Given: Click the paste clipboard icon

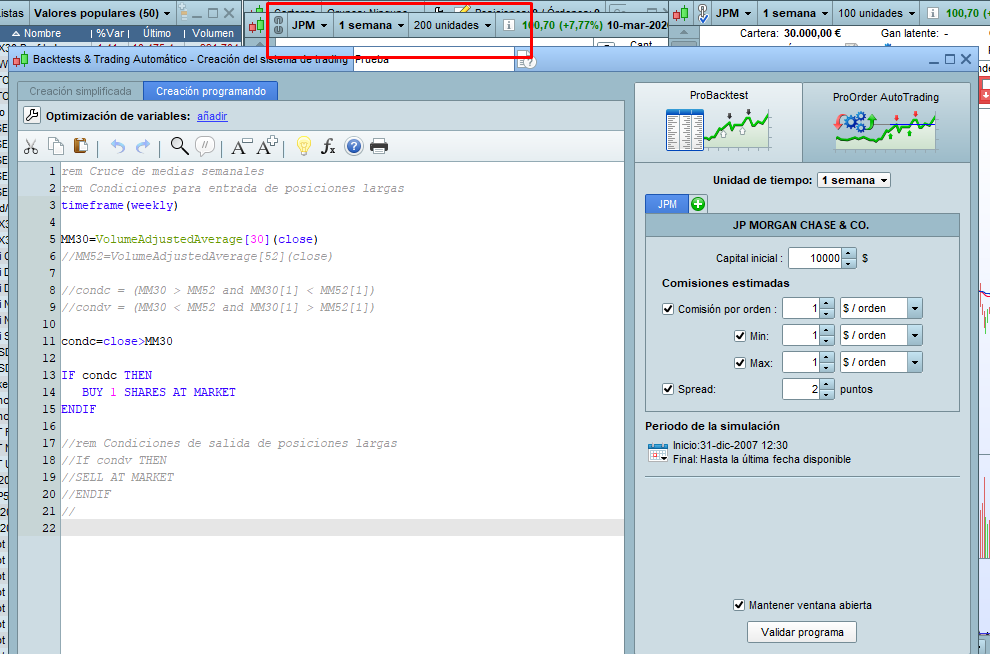Looking at the screenshot, I should point(80,147).
